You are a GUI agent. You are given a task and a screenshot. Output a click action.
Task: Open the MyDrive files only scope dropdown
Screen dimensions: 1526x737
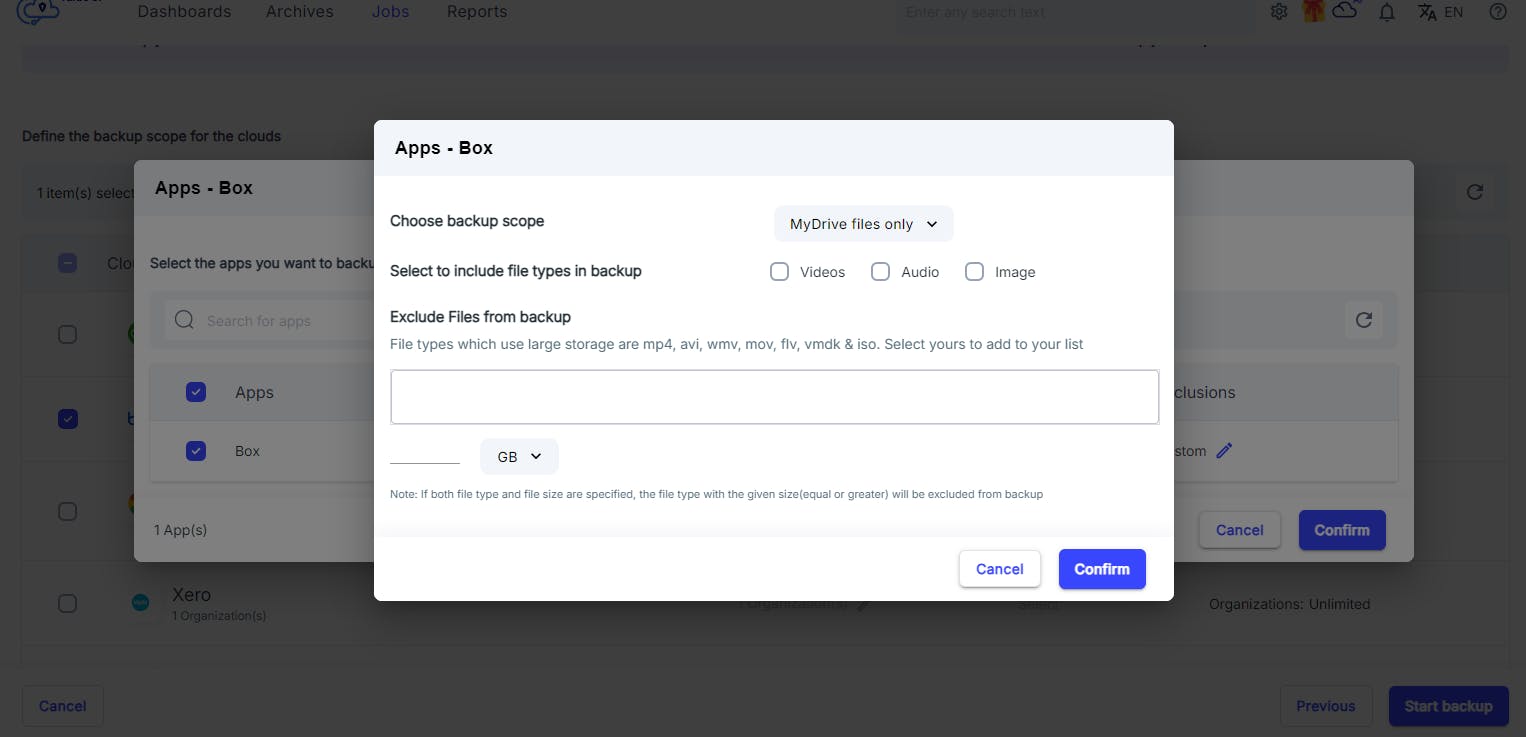click(864, 224)
